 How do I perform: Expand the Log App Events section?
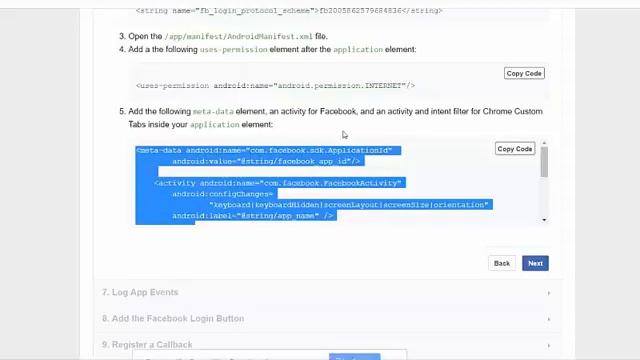[x=328, y=293]
